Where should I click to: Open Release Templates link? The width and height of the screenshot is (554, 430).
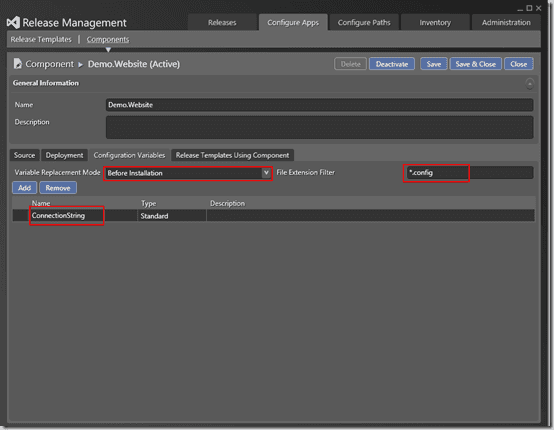[x=41, y=39]
